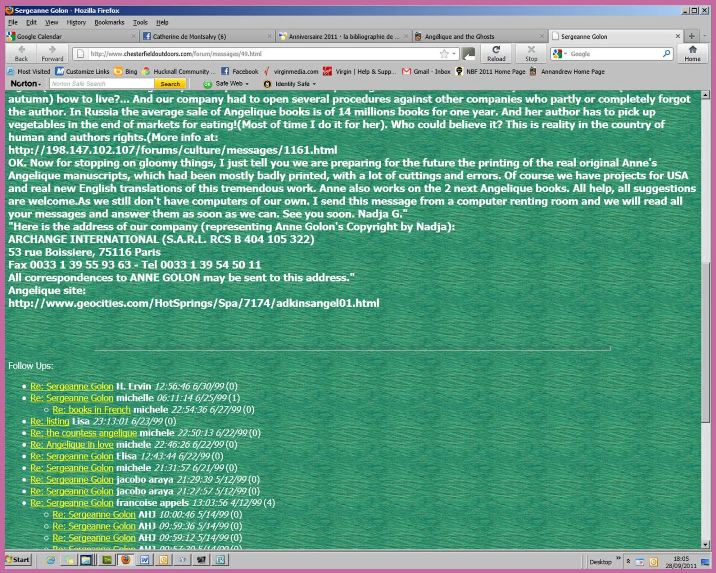Open H. Ervin's Re: Sergeanne Golon reply
Viewport: 716px width, 573px height.
tap(72, 386)
